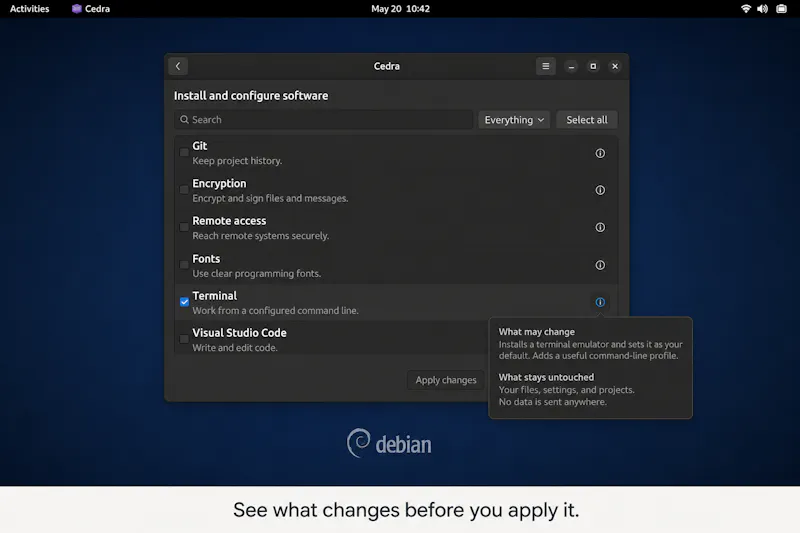The height and width of the screenshot is (533, 800).
Task: Enable the Git checkbox
Action: pos(184,153)
